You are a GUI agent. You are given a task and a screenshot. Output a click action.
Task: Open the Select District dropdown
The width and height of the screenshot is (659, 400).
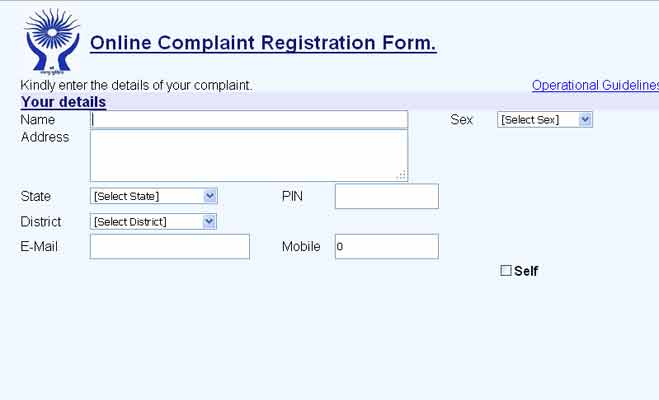point(153,221)
